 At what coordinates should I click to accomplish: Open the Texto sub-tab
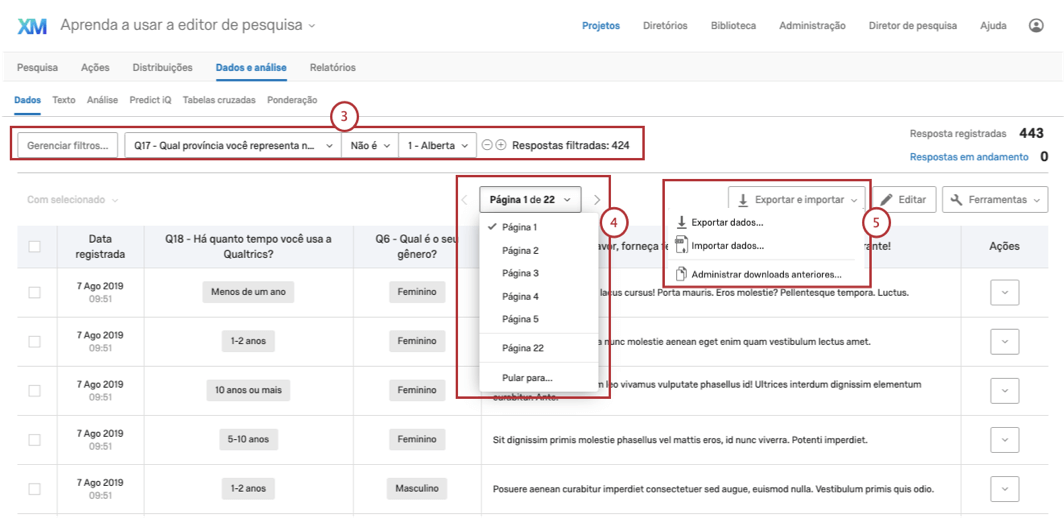tap(64, 99)
